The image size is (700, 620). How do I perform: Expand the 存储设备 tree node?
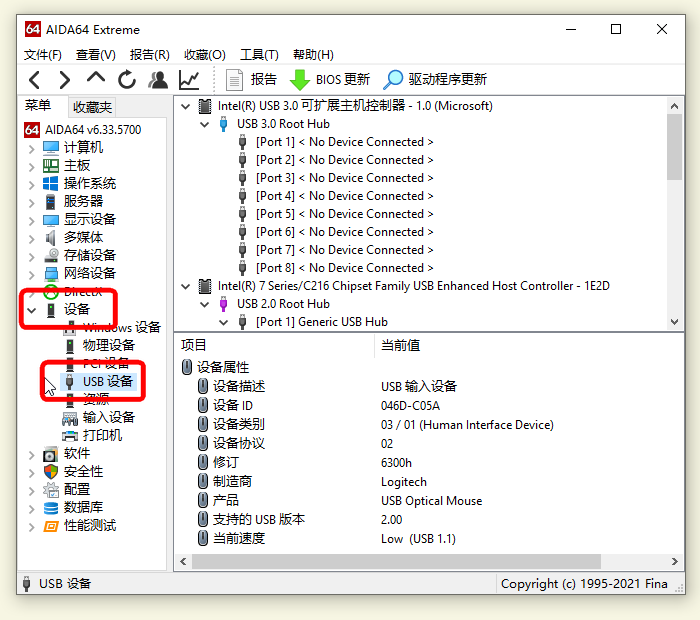click(31, 257)
